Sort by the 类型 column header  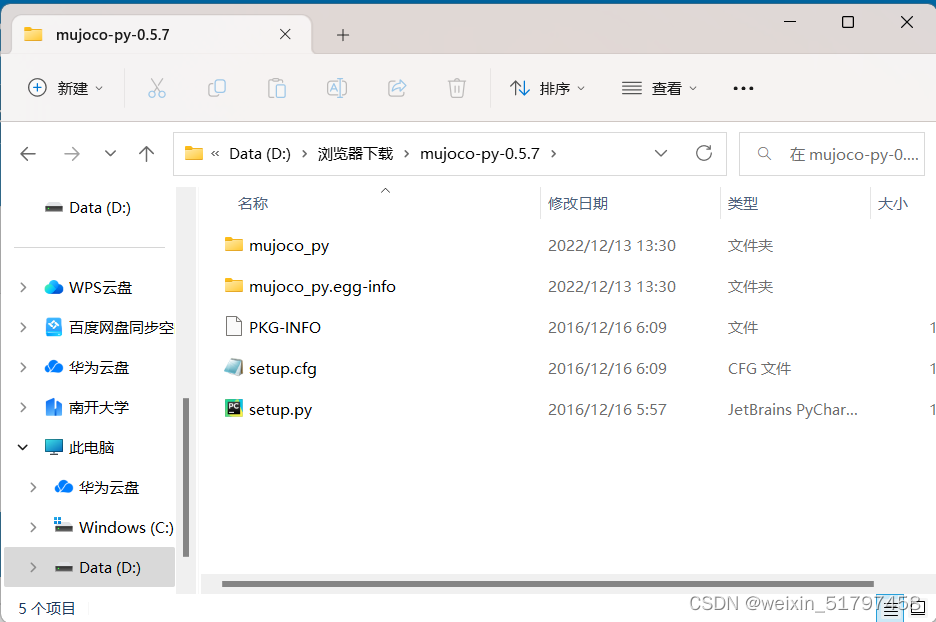(x=743, y=204)
